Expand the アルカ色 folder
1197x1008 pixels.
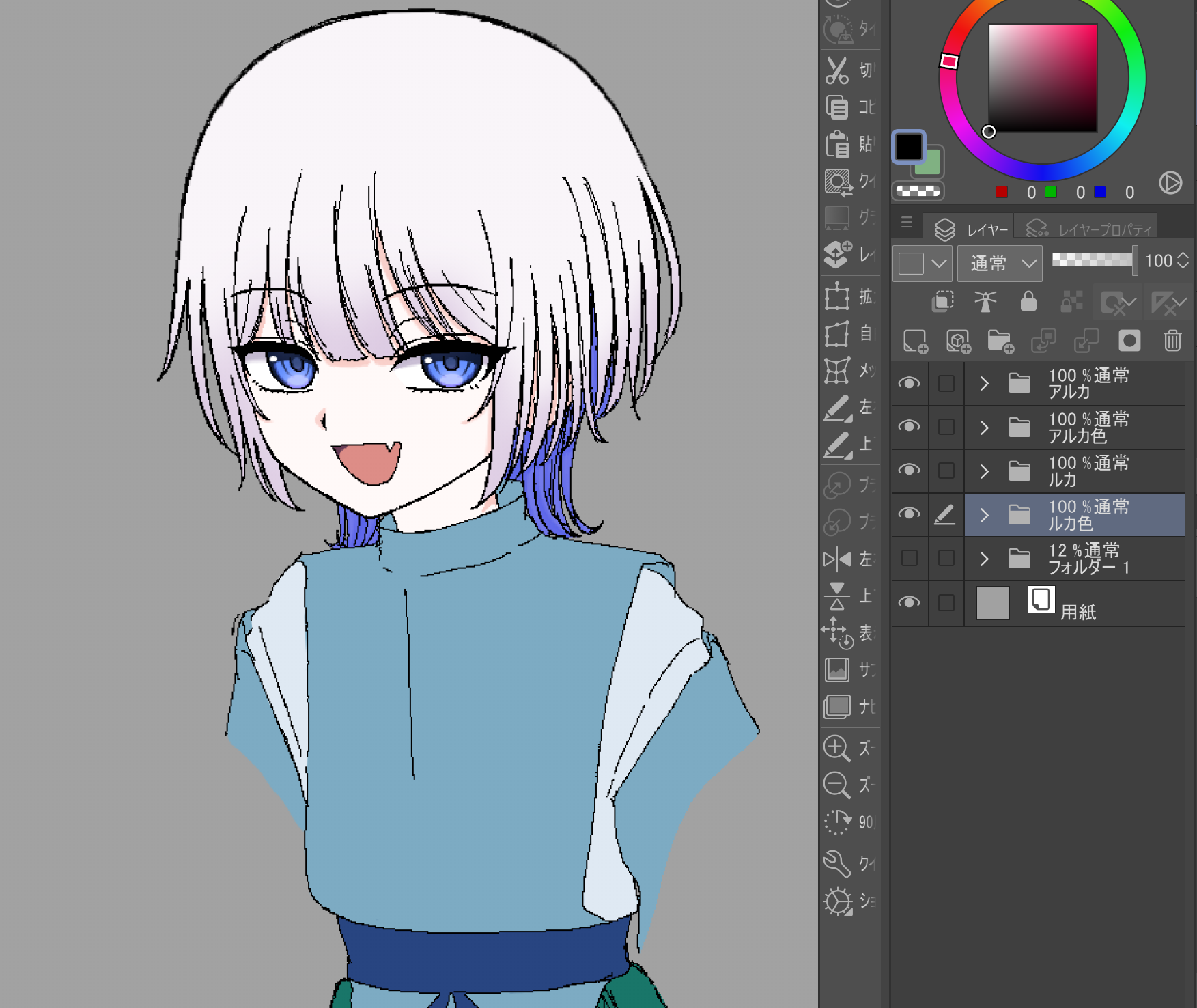click(984, 428)
